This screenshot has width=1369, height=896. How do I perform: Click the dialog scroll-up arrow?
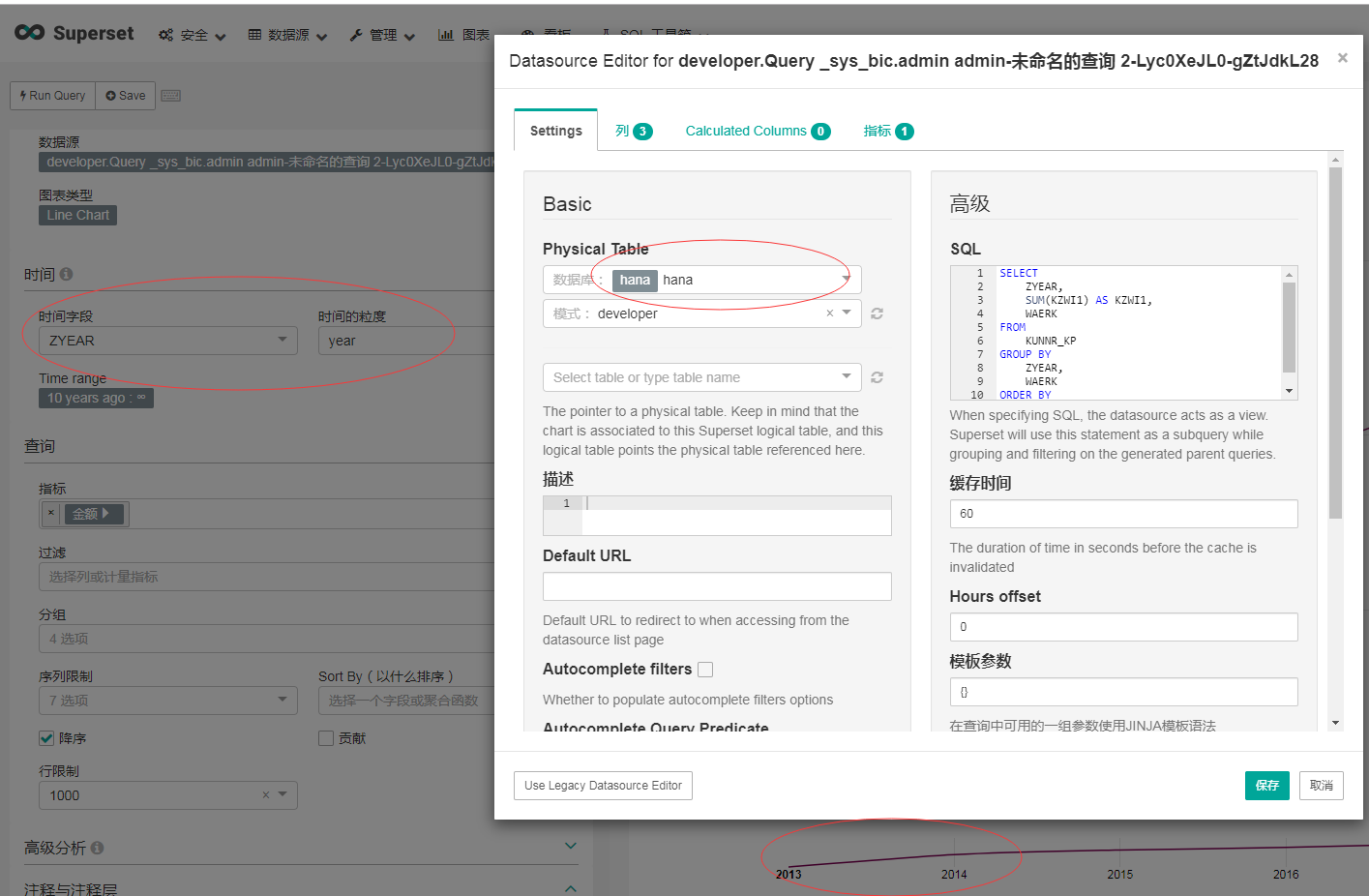[1335, 160]
